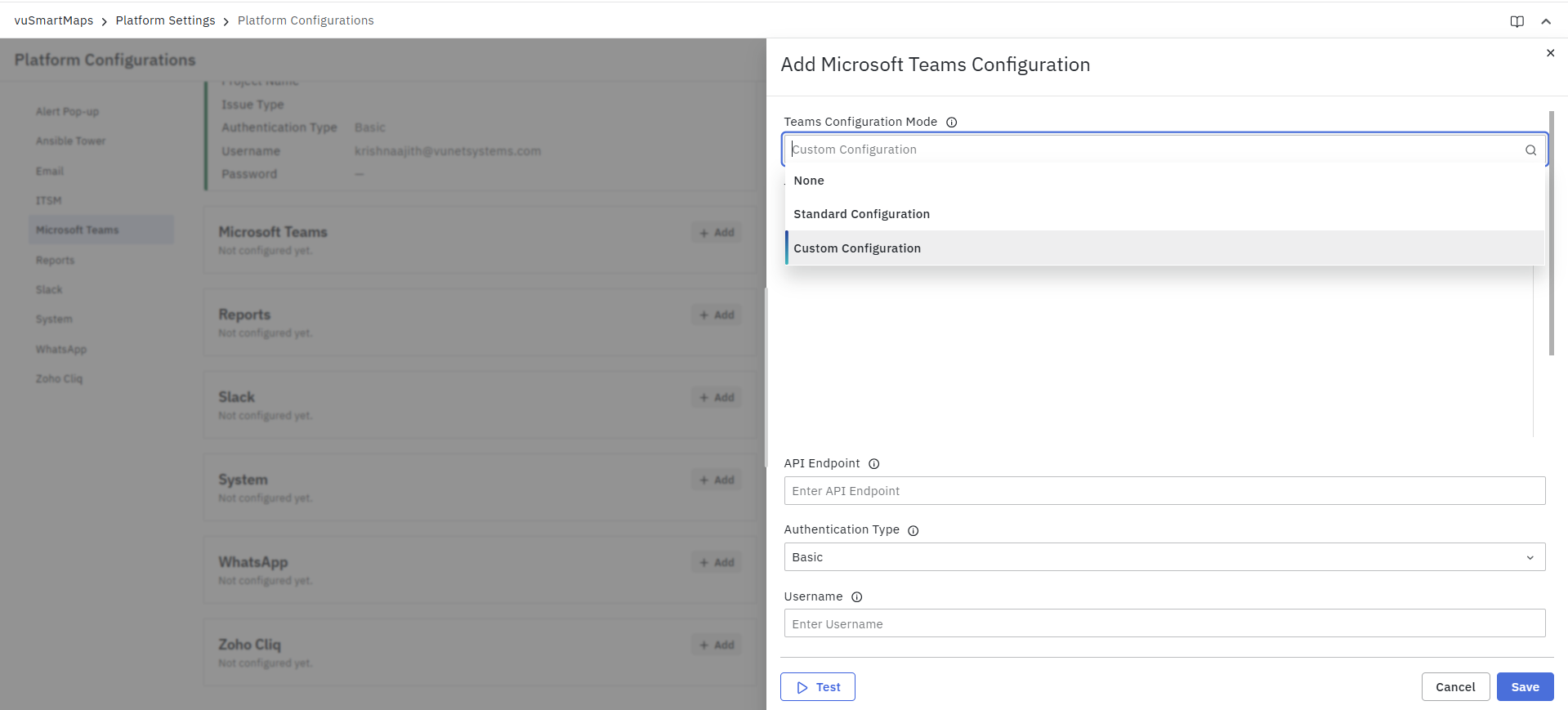This screenshot has height=710, width=1568.
Task: Click the side panel vertical scrollbar
Action: coord(1551,234)
